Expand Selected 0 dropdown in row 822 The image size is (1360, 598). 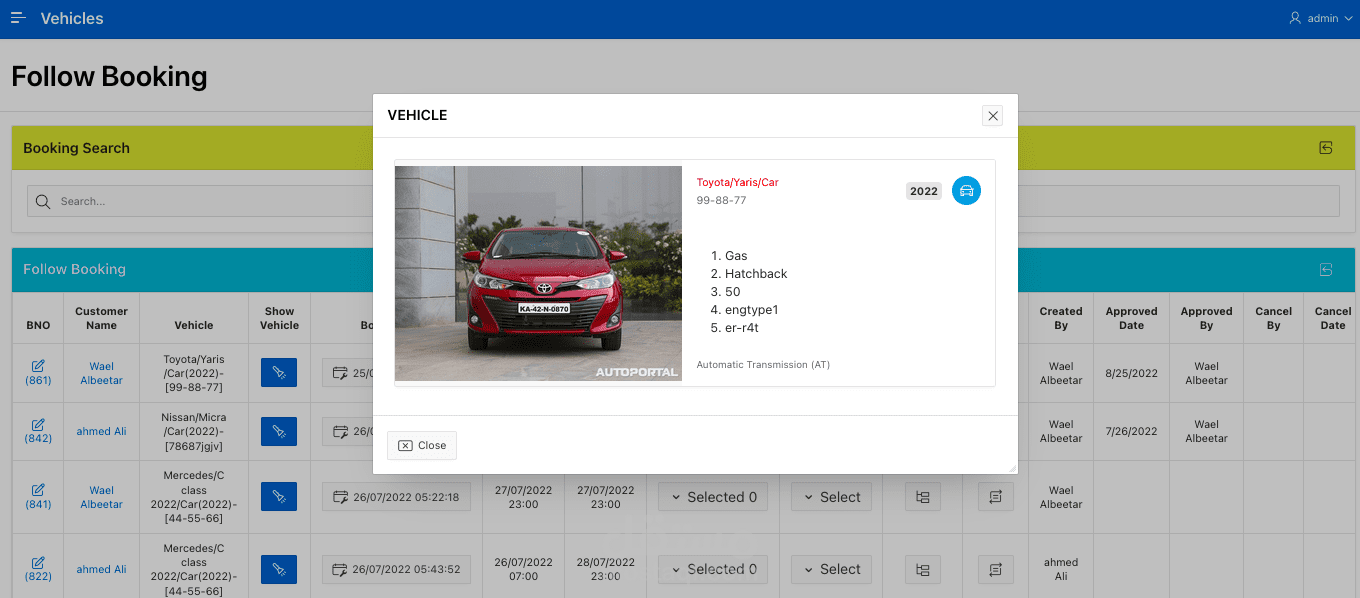(x=713, y=569)
